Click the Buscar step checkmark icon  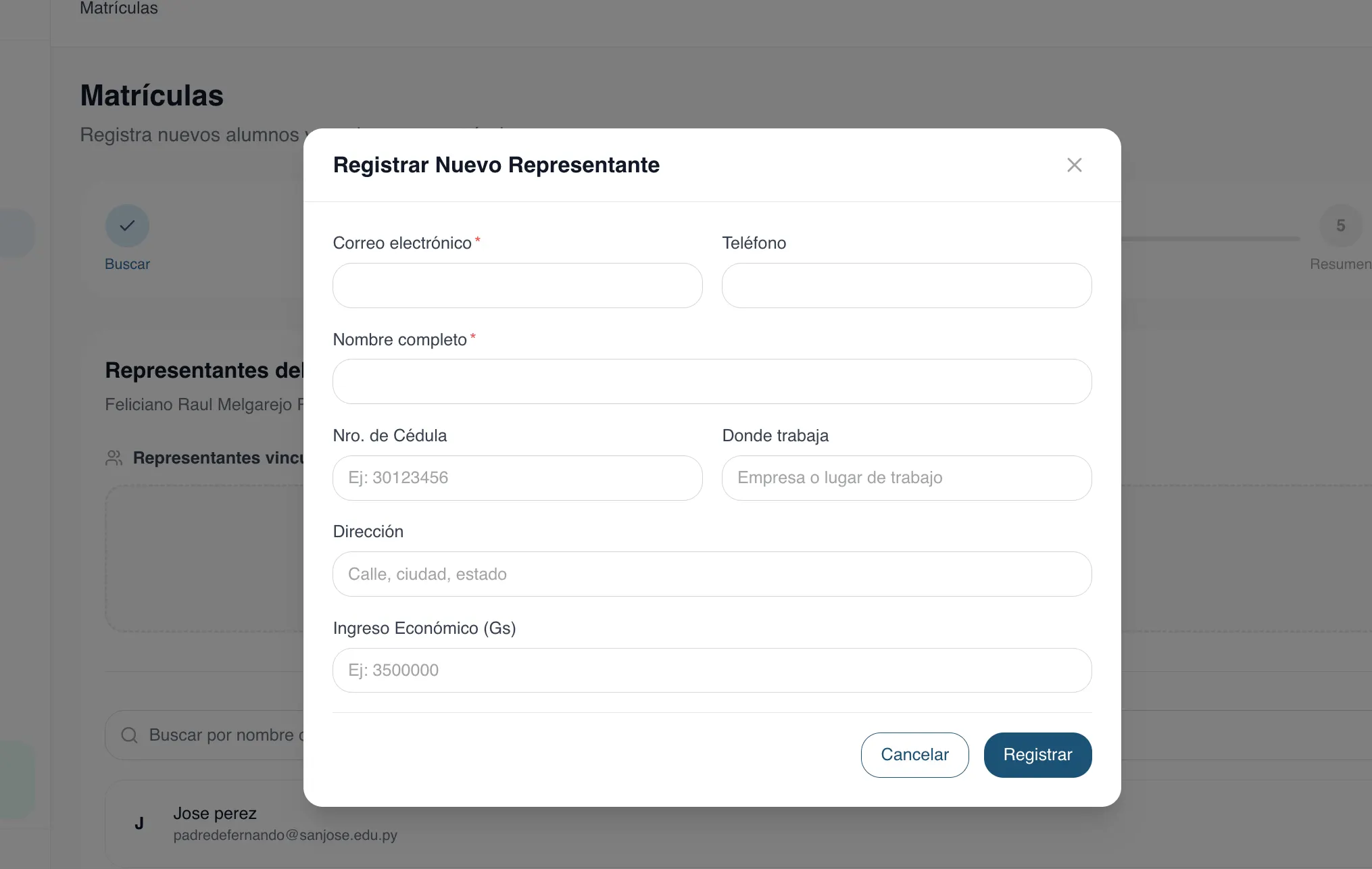tap(127, 226)
